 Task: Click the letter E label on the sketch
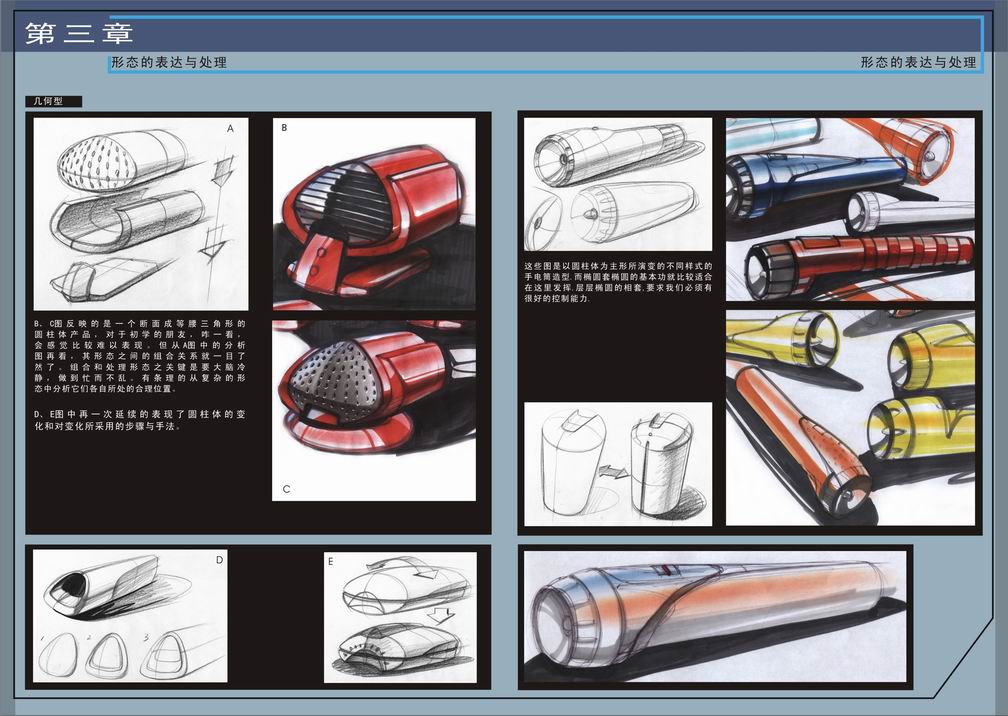[330, 562]
